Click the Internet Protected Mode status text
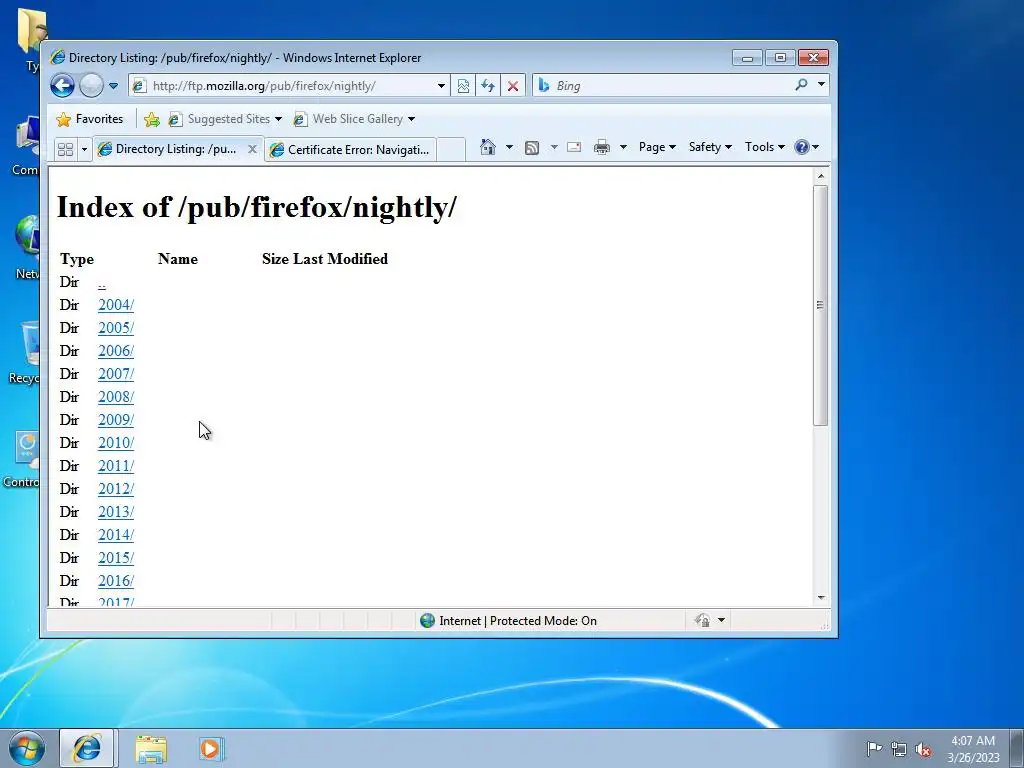Screen dimensions: 1024x768 pos(518,621)
